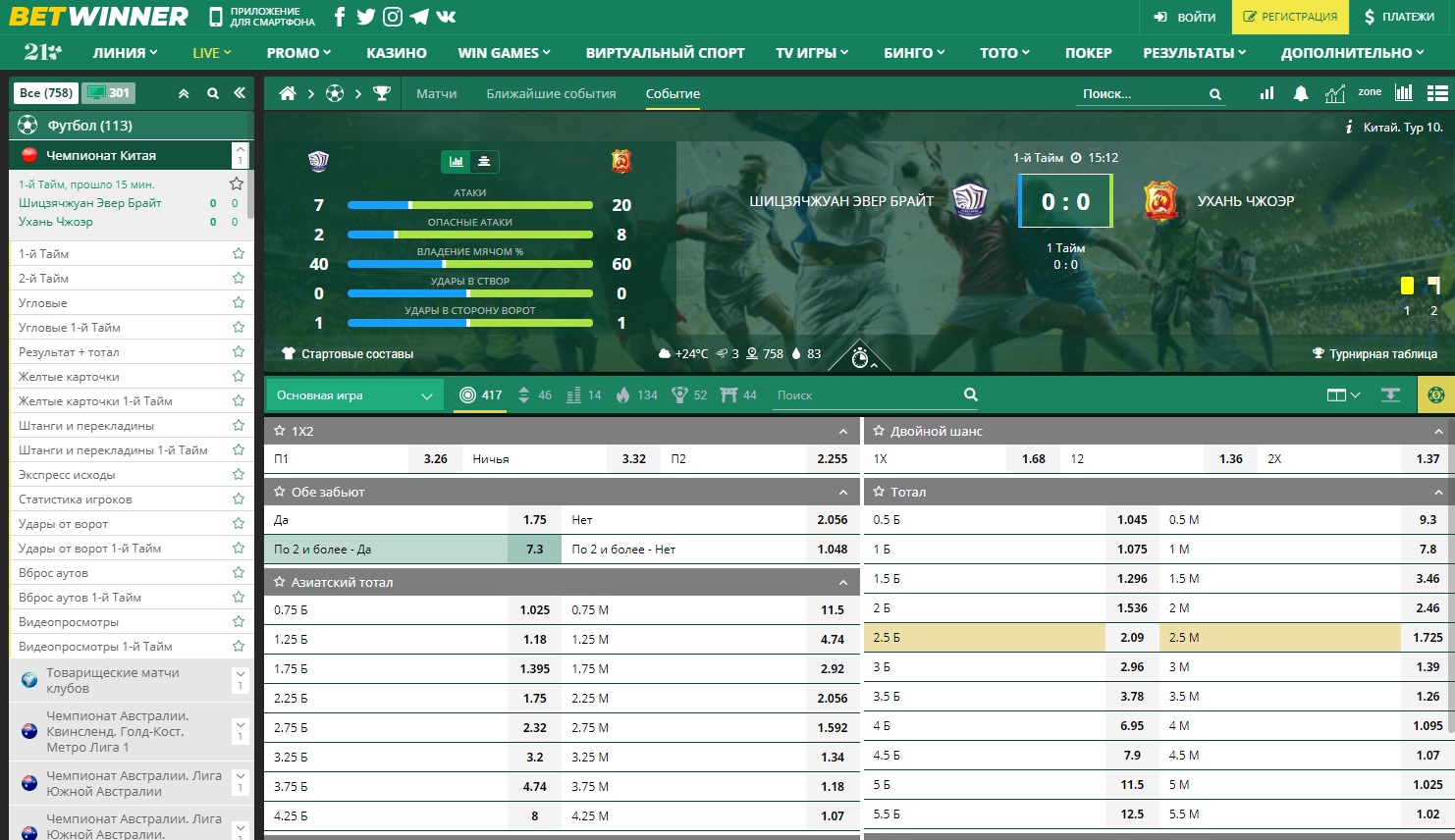Click the top Поиск search field
Viewport: 1455px width, 840px height.
pyautogui.click(x=1149, y=93)
